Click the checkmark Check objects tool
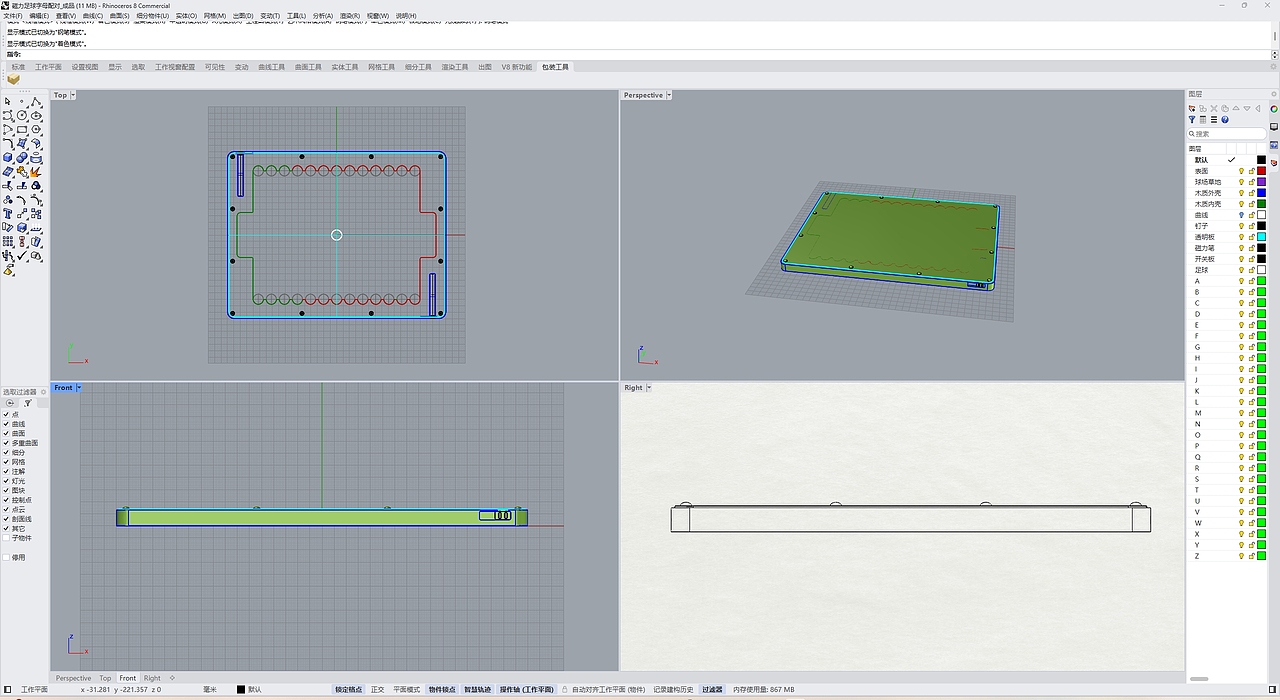Viewport: 1280px width, 700px height. (x=21, y=254)
